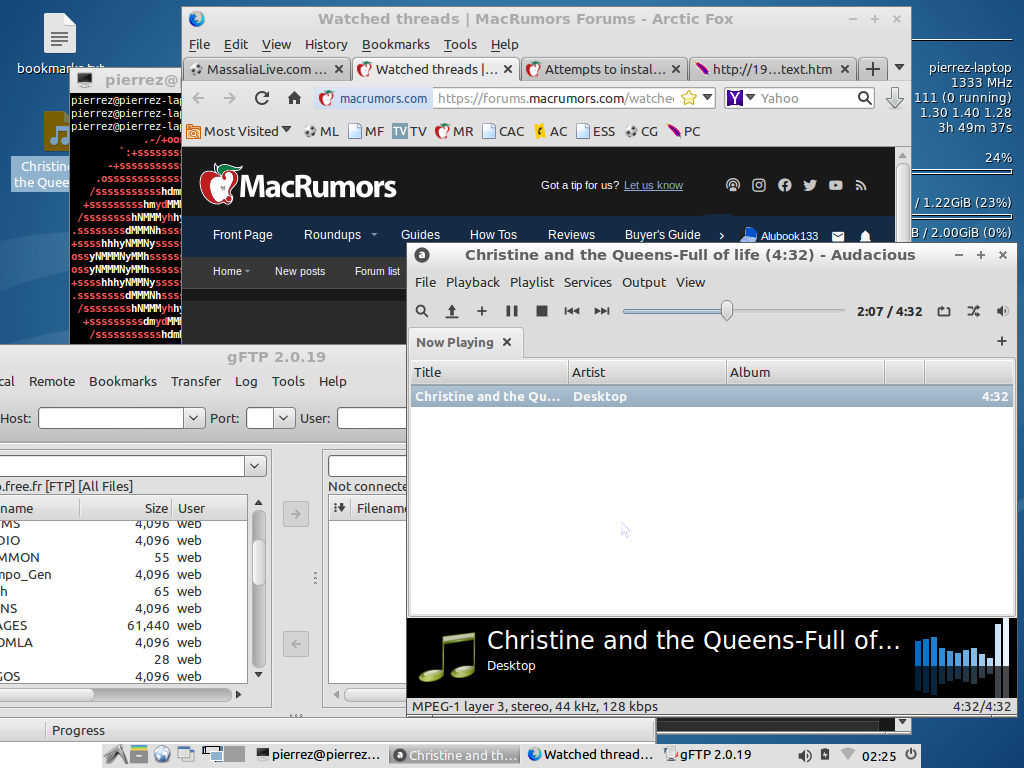Open gFTP Host dropdown arrow
This screenshot has height=768, width=1024.
(x=193, y=418)
